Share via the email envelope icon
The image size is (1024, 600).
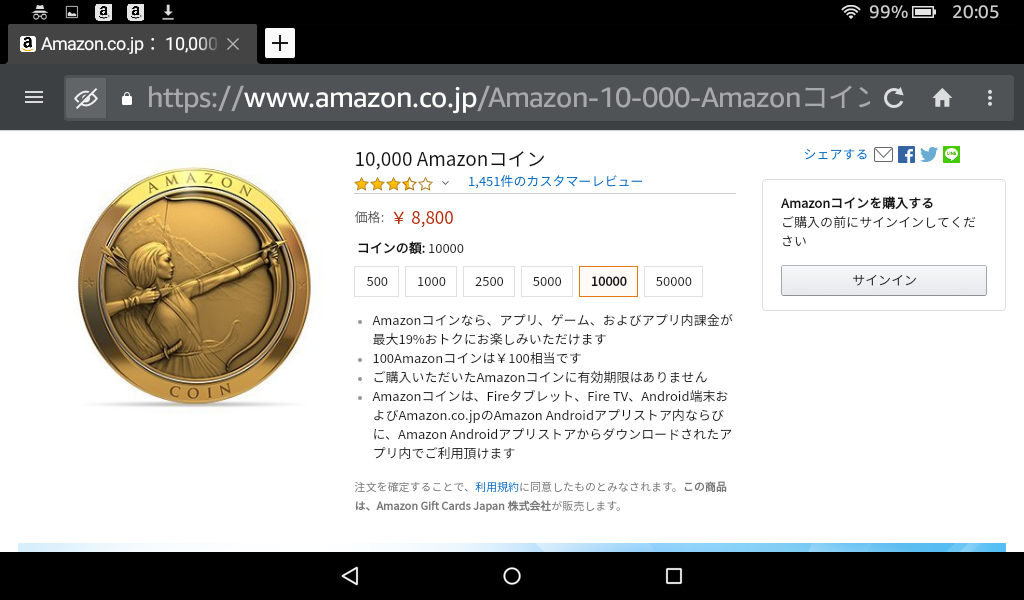[x=883, y=155]
